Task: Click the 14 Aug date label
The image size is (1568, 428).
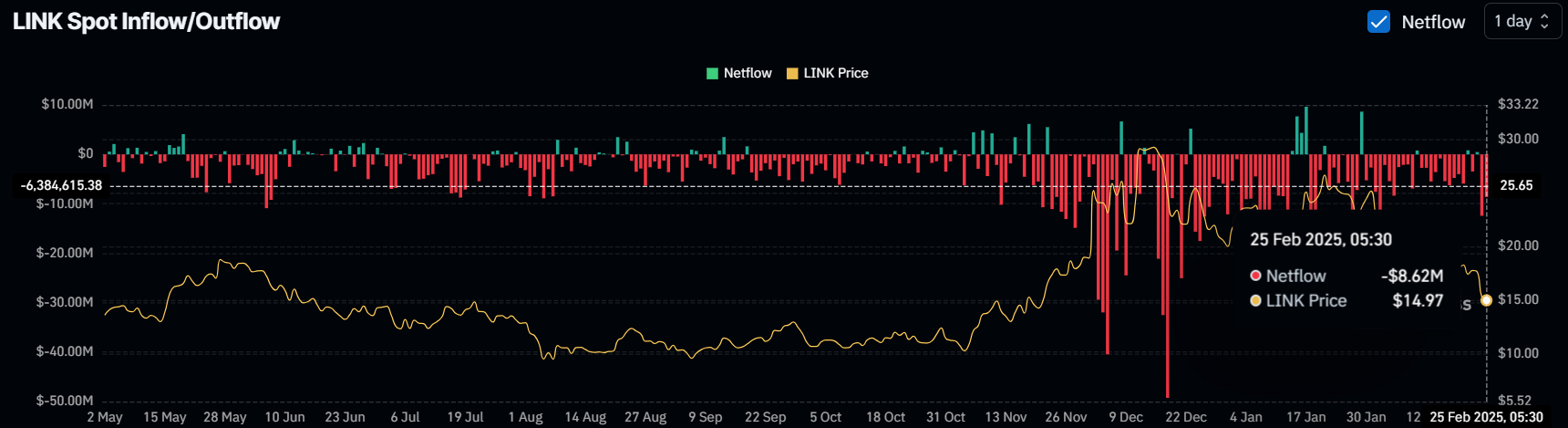Action: pyautogui.click(x=585, y=417)
